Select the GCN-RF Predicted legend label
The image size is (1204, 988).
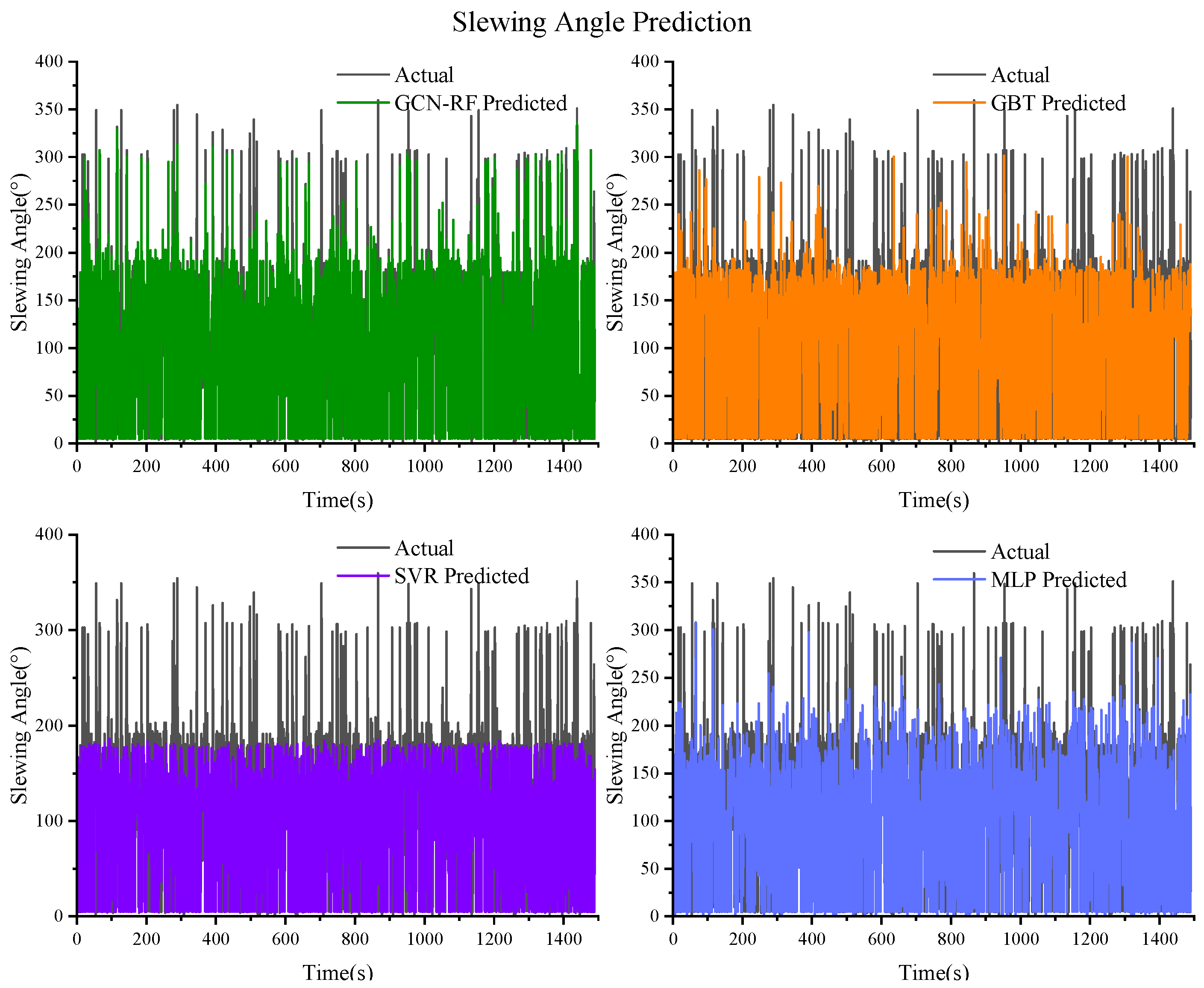(x=481, y=103)
